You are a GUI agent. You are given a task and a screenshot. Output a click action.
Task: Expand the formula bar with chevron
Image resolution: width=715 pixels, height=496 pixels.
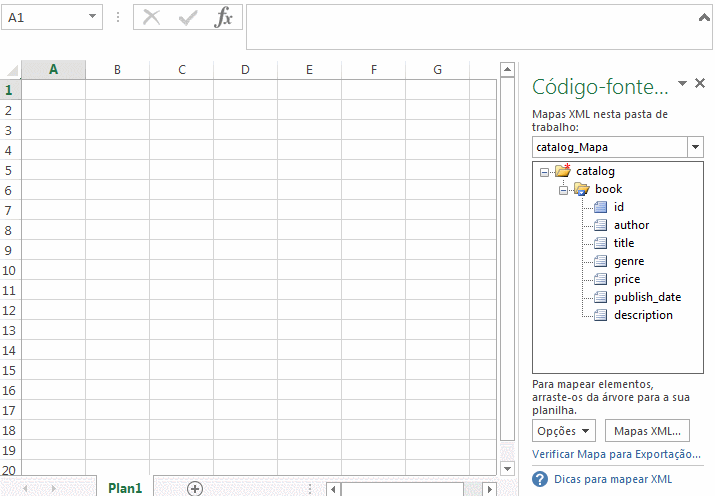click(704, 15)
